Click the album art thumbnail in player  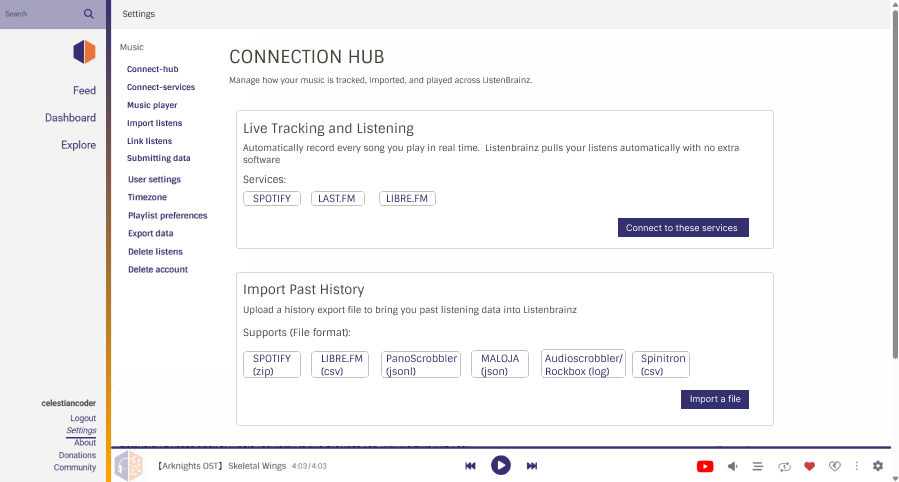pyautogui.click(x=129, y=466)
